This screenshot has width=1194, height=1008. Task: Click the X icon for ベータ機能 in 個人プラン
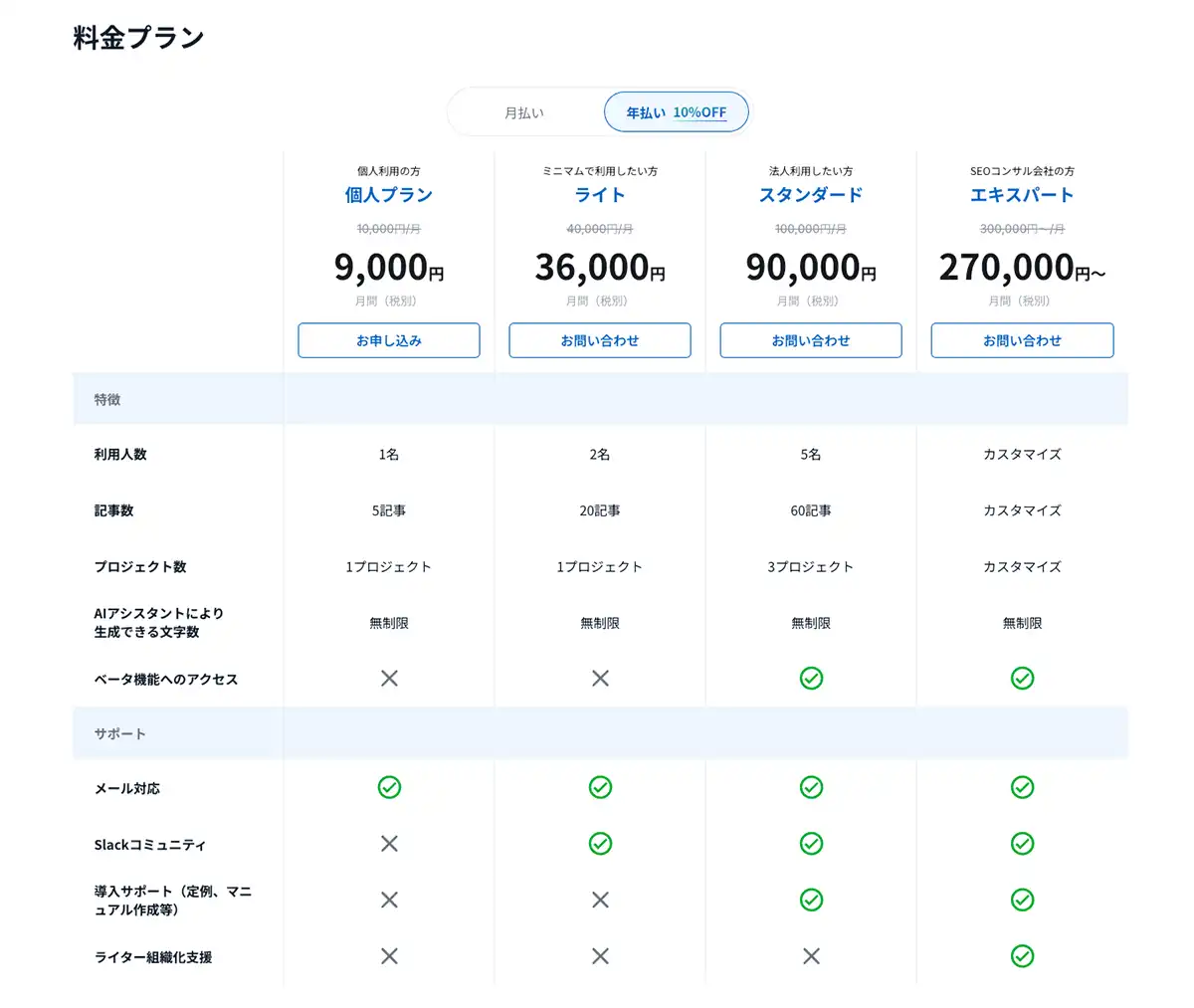389,678
